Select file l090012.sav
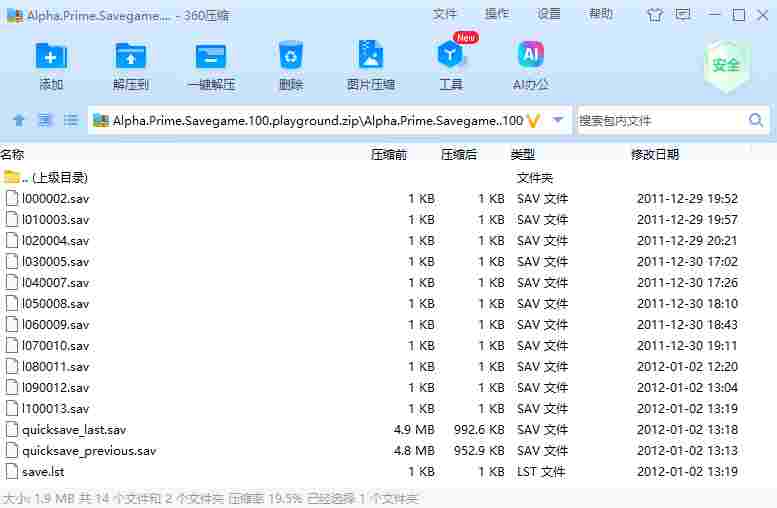This screenshot has height=508, width=777. click(56, 388)
